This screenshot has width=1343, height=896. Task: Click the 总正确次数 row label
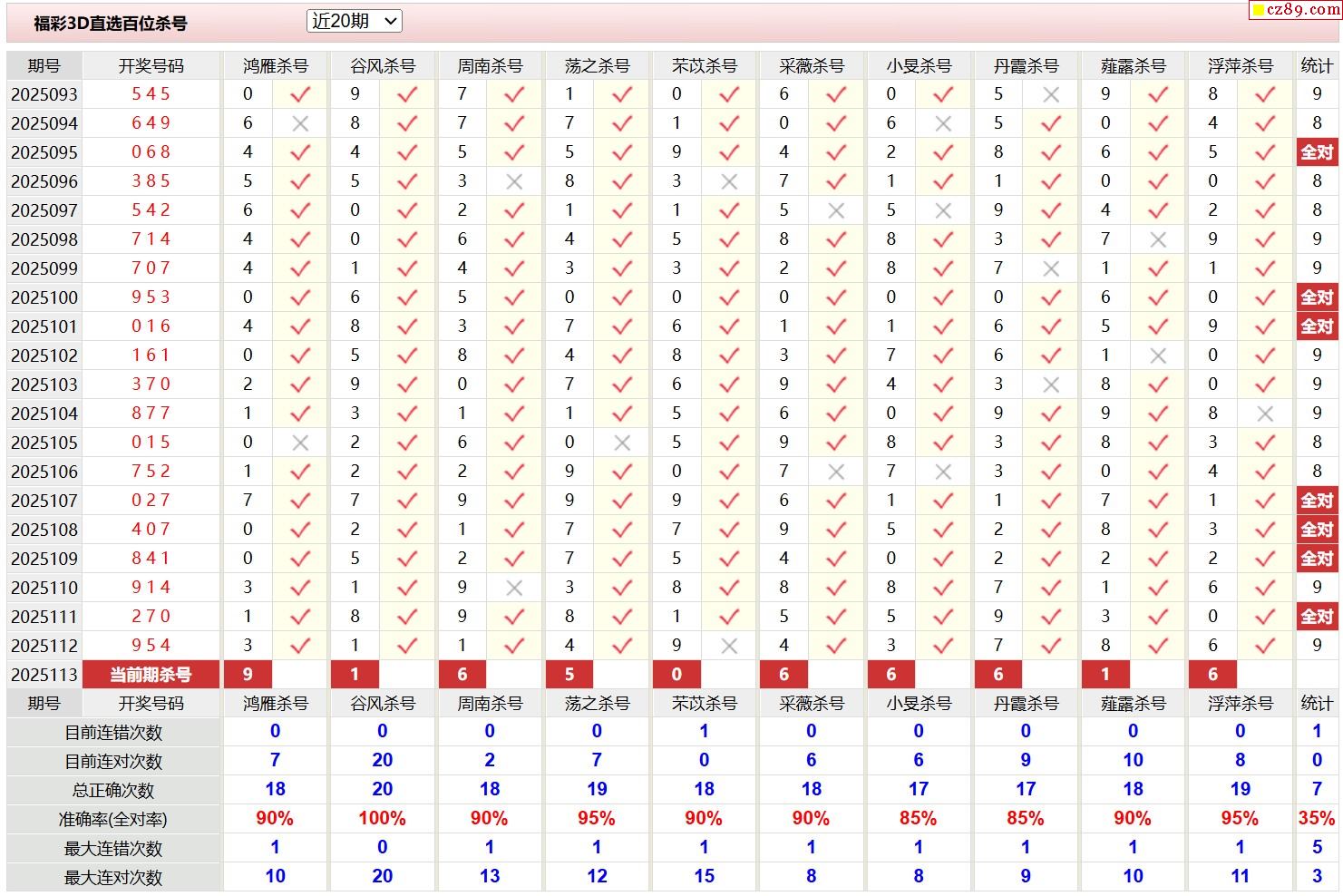point(113,791)
